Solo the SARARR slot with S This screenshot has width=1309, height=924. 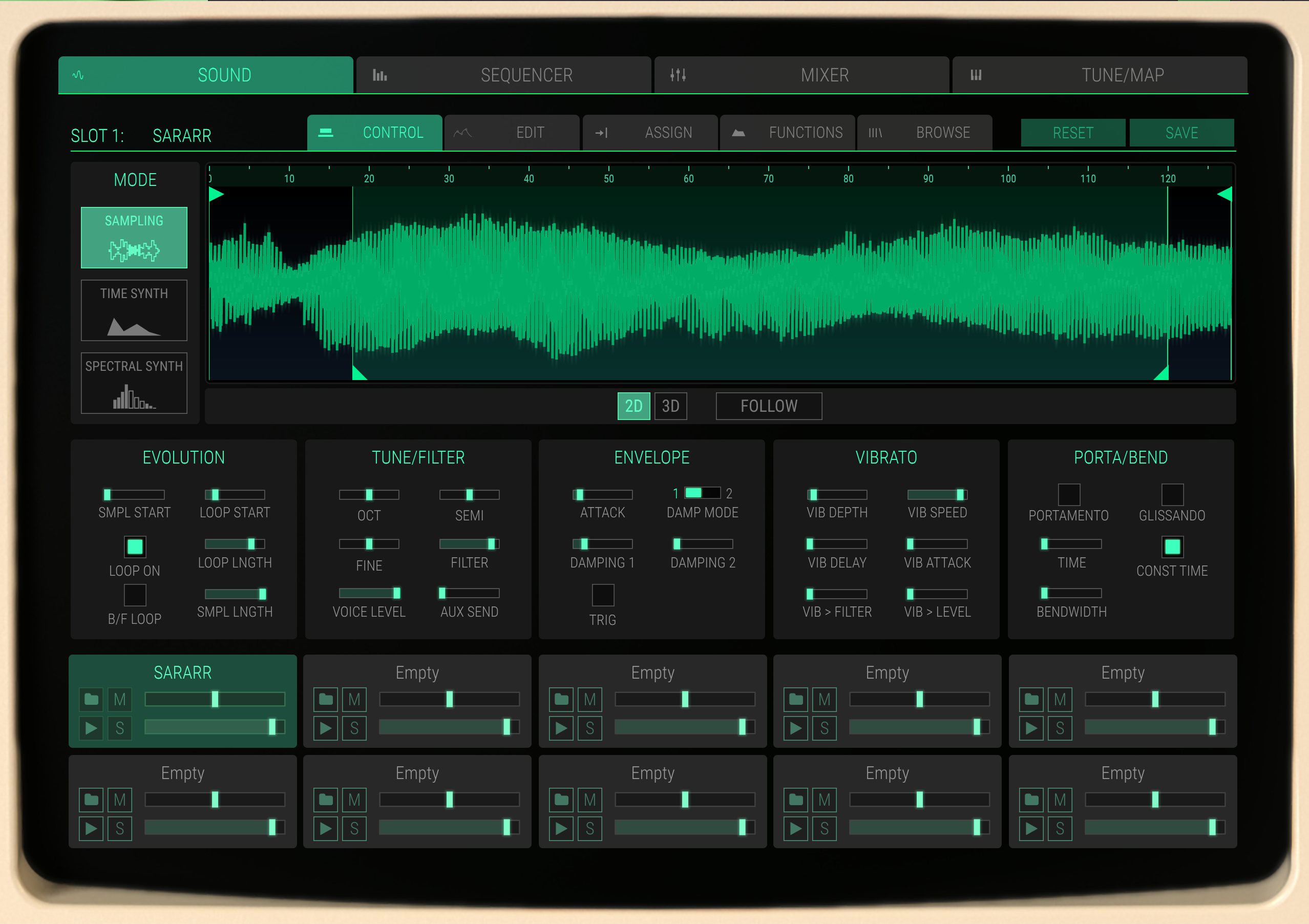pos(120,728)
